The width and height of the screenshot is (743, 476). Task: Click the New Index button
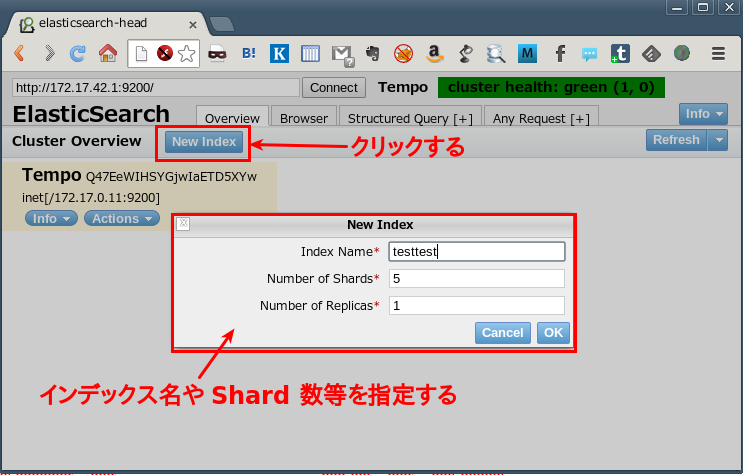coord(204,142)
